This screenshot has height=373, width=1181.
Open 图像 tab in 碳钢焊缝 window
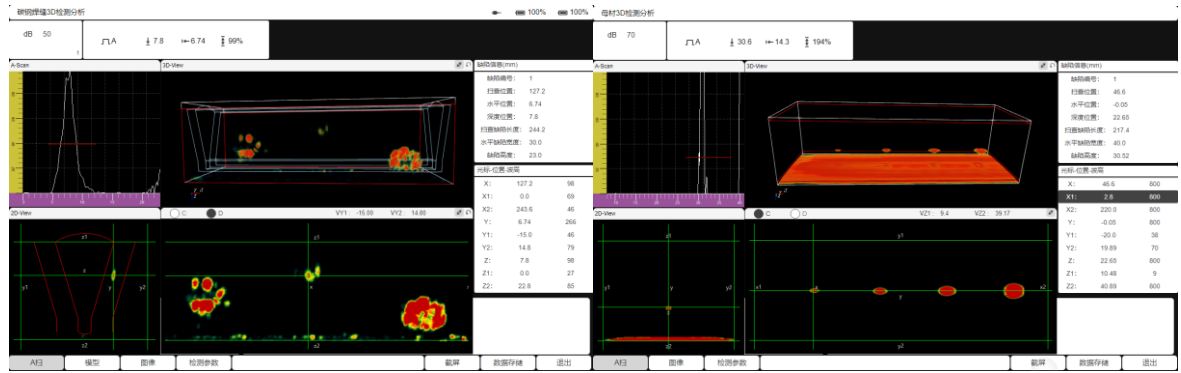147,362
